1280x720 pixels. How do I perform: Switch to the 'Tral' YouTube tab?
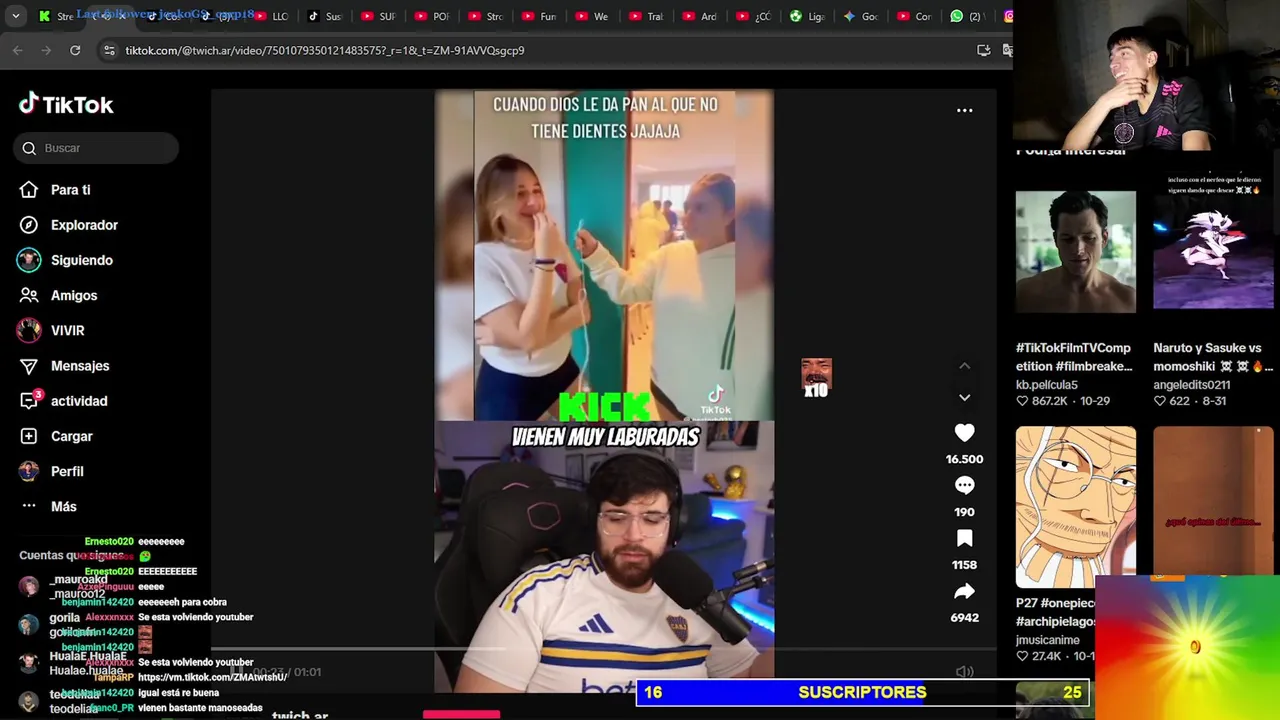pos(647,16)
